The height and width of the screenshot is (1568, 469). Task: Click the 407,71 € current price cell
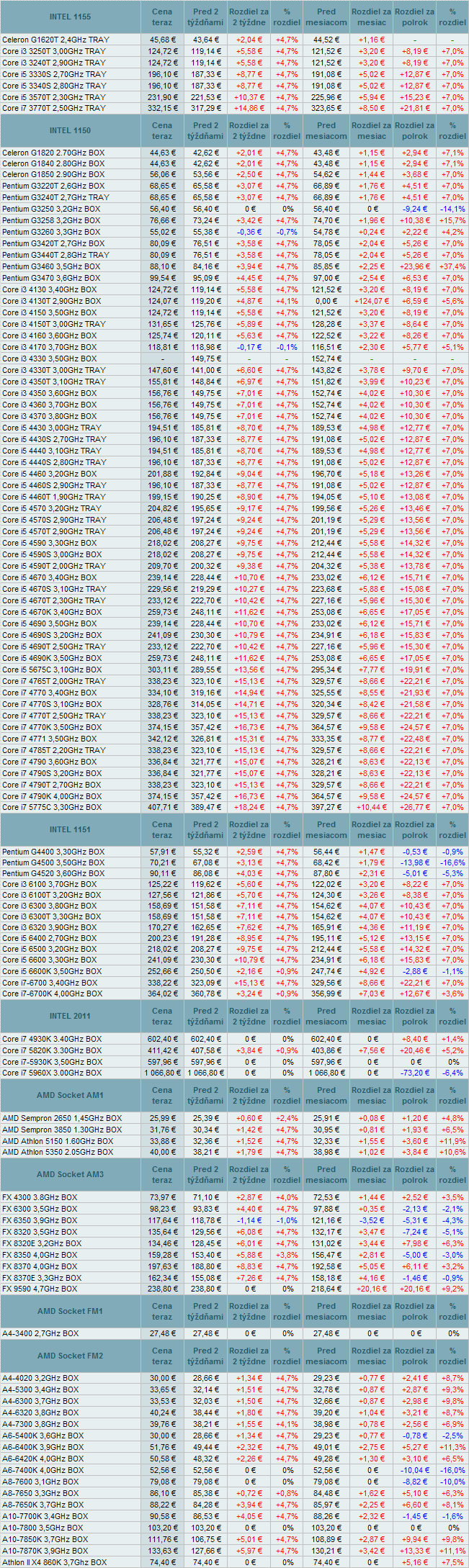(163, 808)
